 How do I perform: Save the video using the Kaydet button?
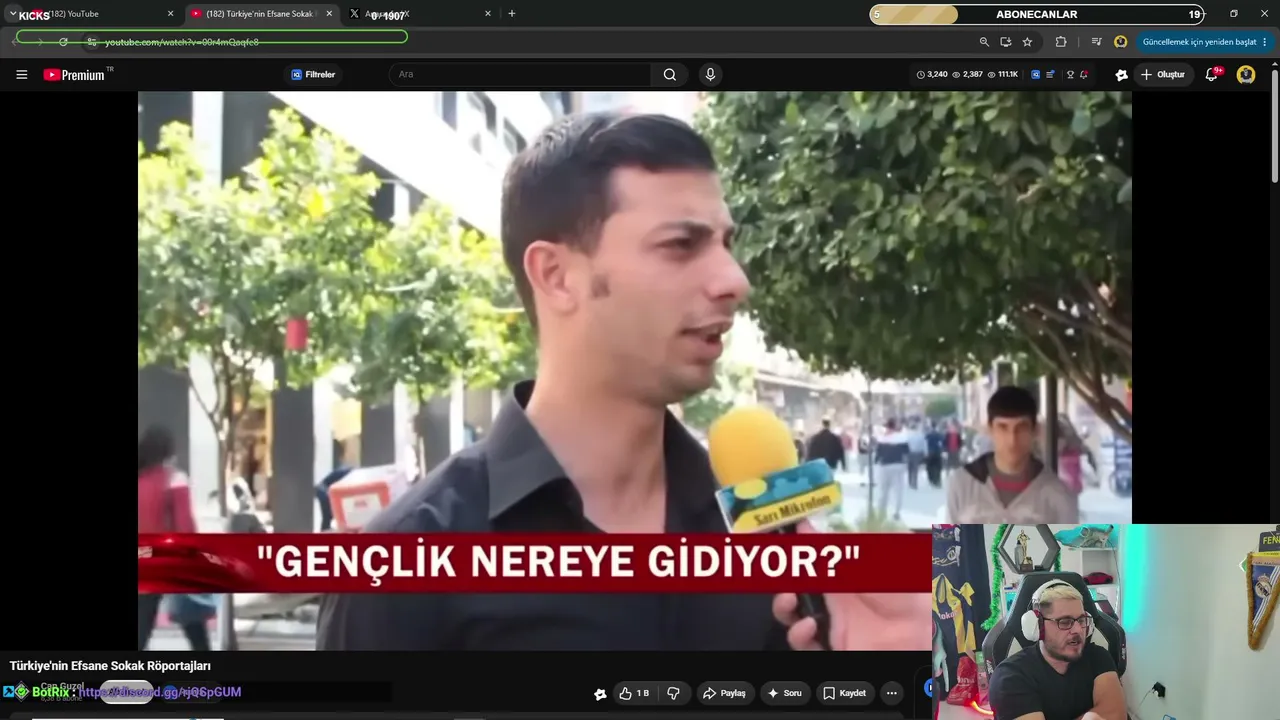(844, 693)
